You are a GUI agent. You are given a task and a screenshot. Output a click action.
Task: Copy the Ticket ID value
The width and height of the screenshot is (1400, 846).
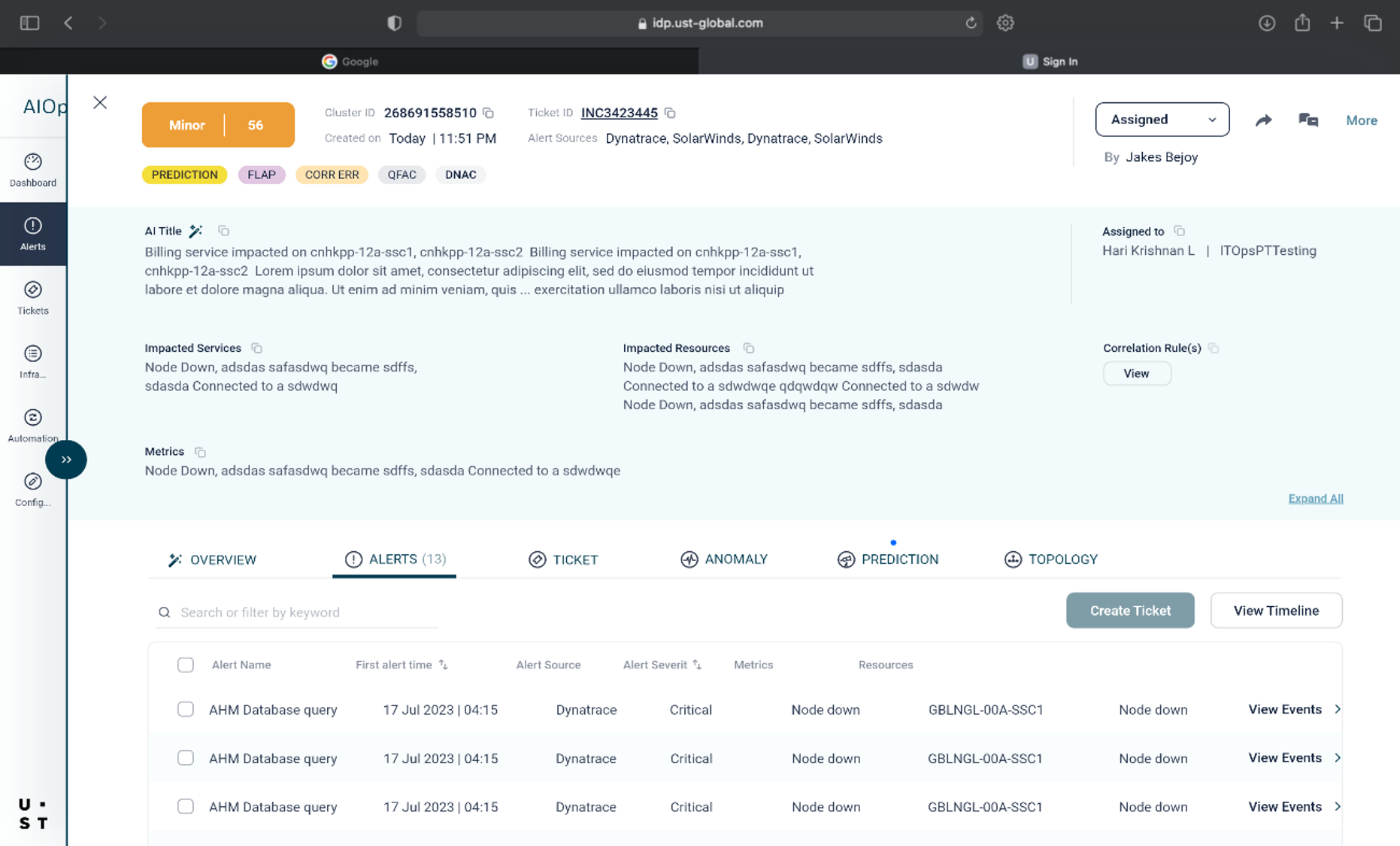670,113
